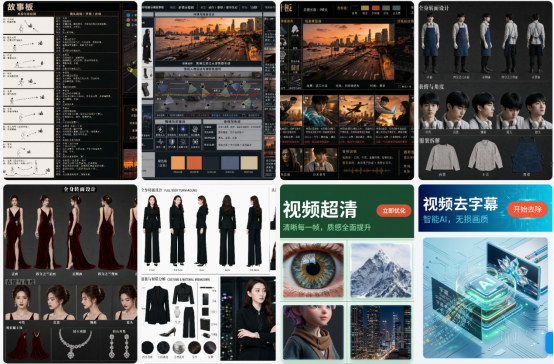The image size is (554, 364).
Task: Open the blue apron man character design card
Action: click(x=485, y=90)
